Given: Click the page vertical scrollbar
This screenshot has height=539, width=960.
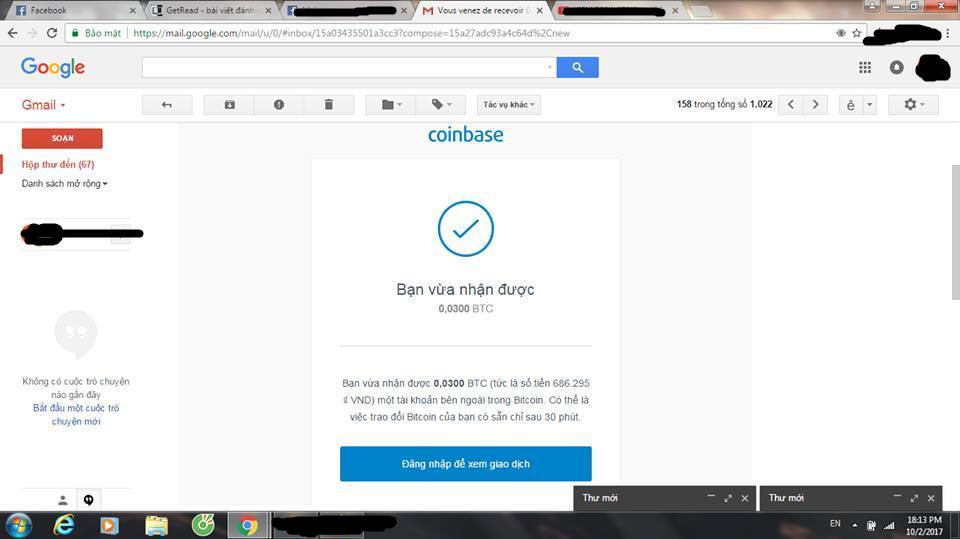Looking at the screenshot, I should (955, 233).
